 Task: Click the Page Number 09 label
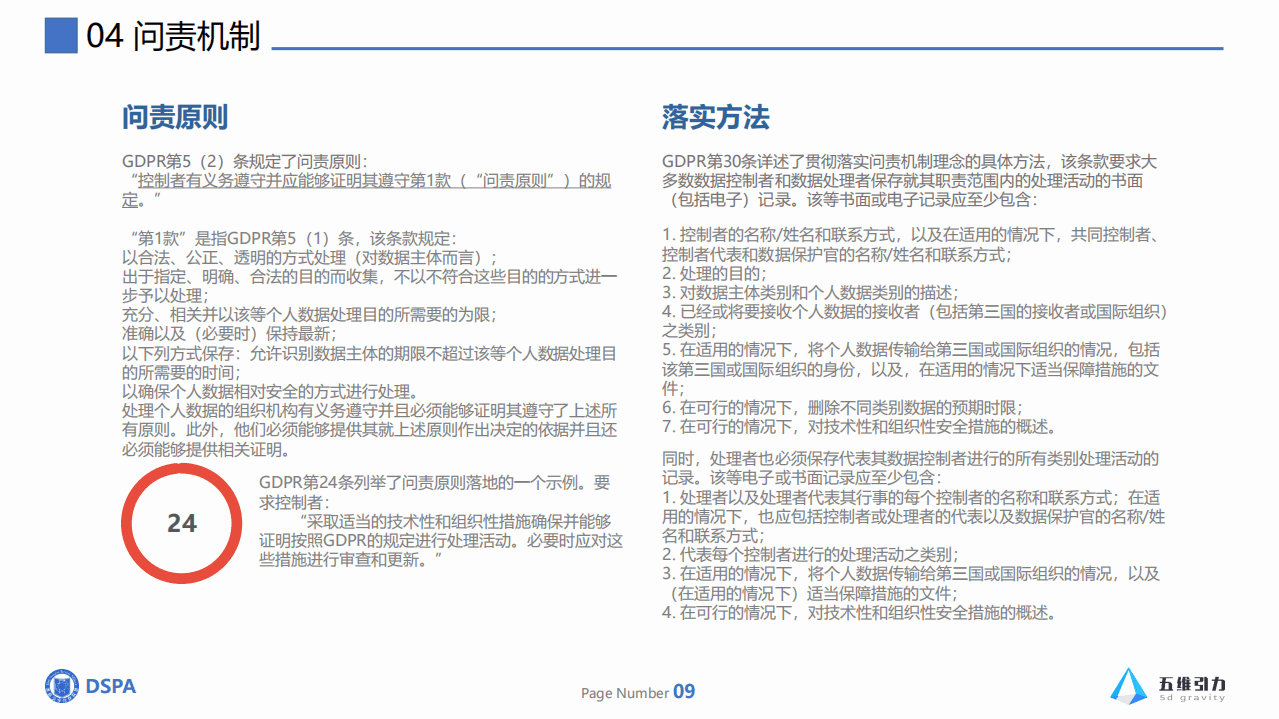(638, 692)
